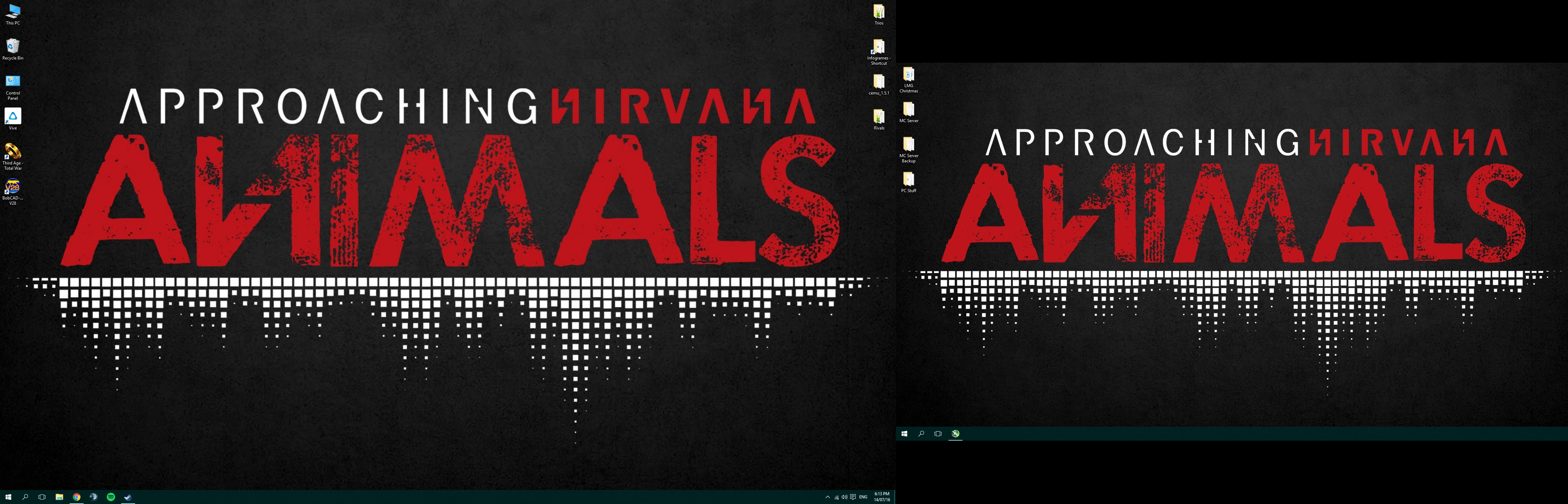The height and width of the screenshot is (504, 1568).
Task: Switch to Google Chrome in the taskbar
Action: pyautogui.click(x=77, y=497)
